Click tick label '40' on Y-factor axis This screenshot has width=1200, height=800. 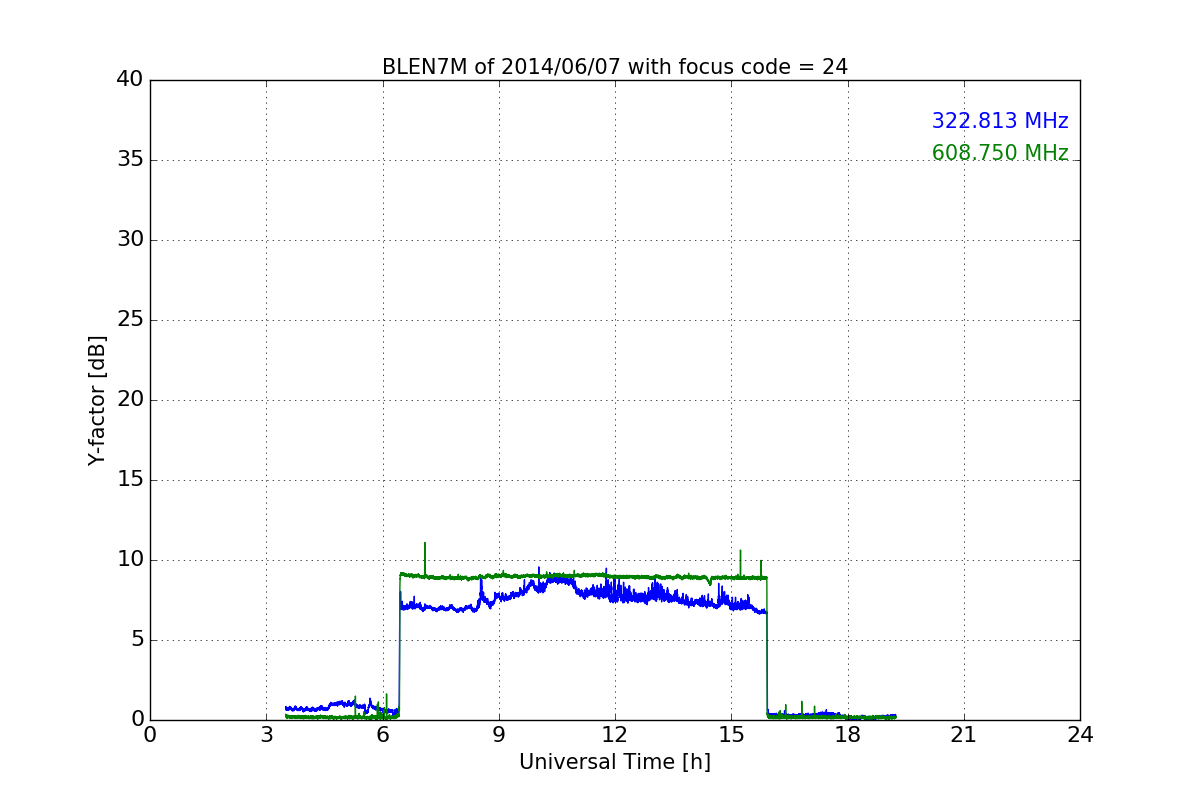pos(130,80)
